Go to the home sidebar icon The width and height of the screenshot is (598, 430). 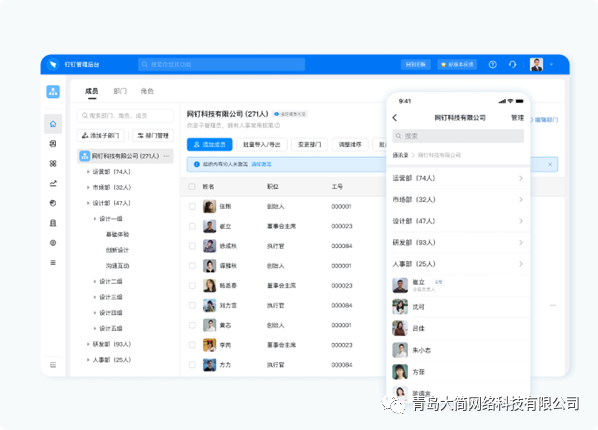coord(53,124)
